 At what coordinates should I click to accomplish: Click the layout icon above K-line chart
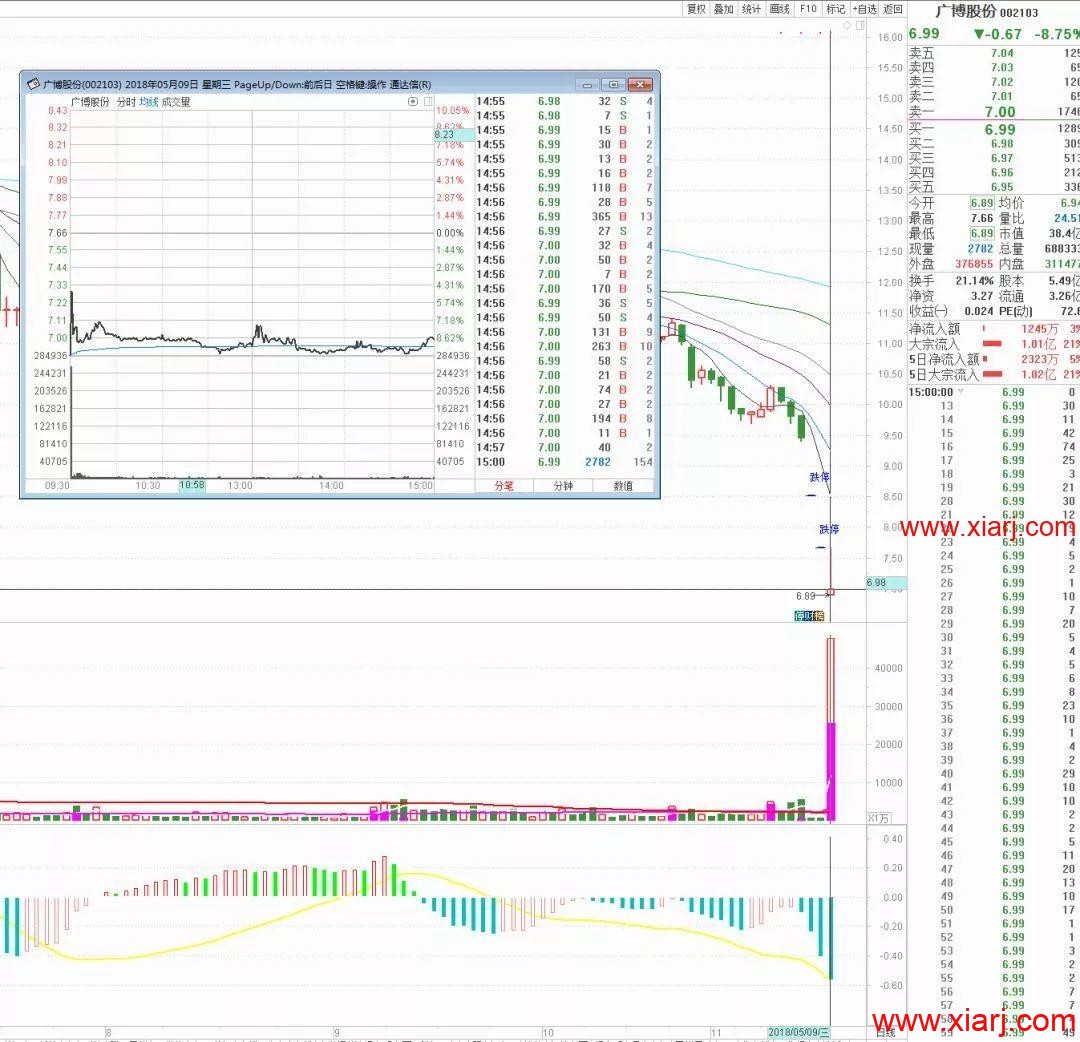pyautogui.click(x=860, y=25)
